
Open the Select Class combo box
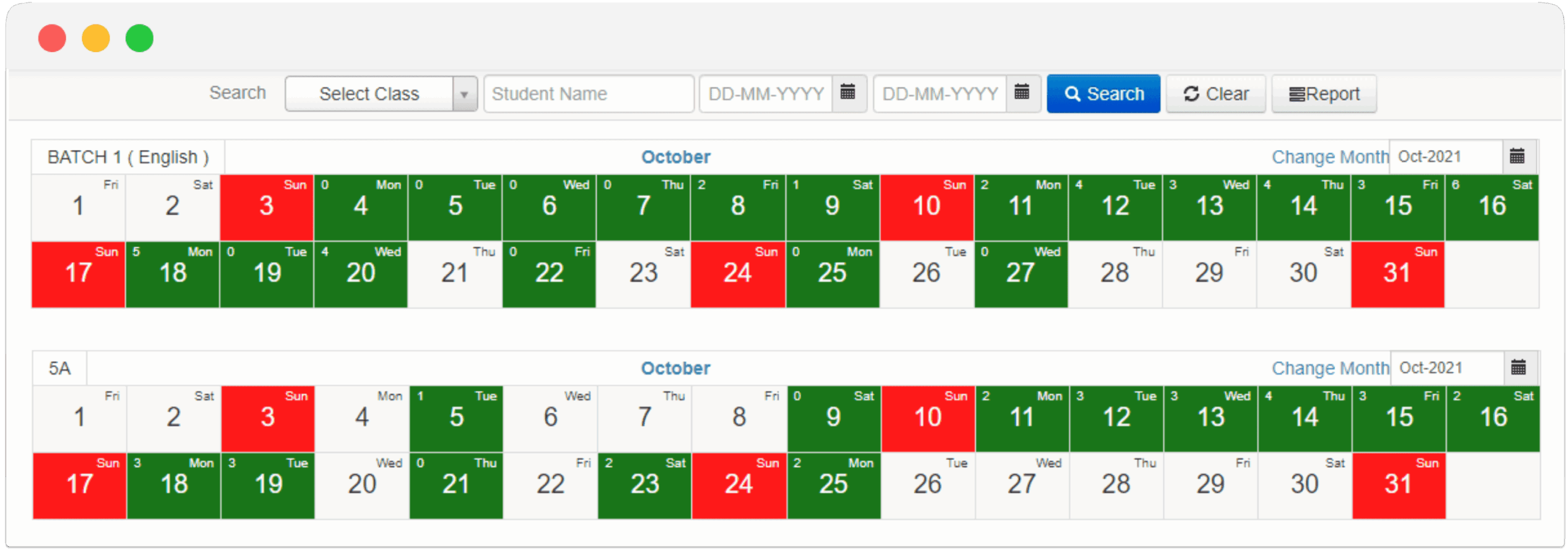(369, 94)
